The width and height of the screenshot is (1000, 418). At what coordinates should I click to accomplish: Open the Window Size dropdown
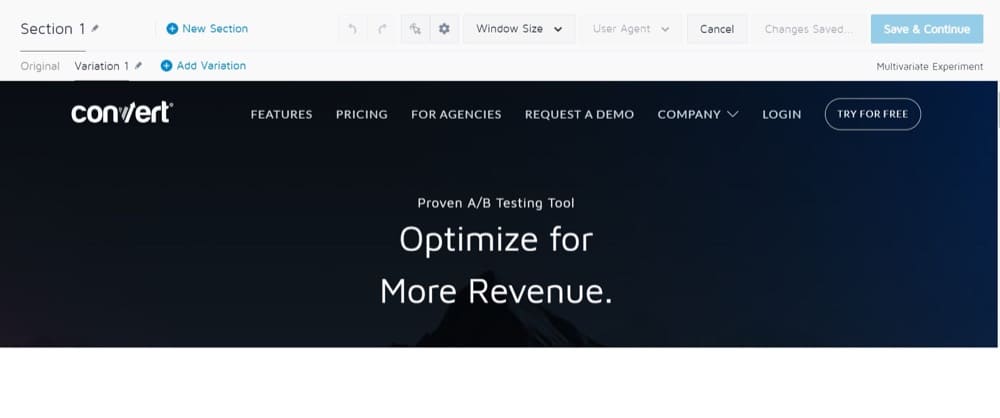(519, 29)
